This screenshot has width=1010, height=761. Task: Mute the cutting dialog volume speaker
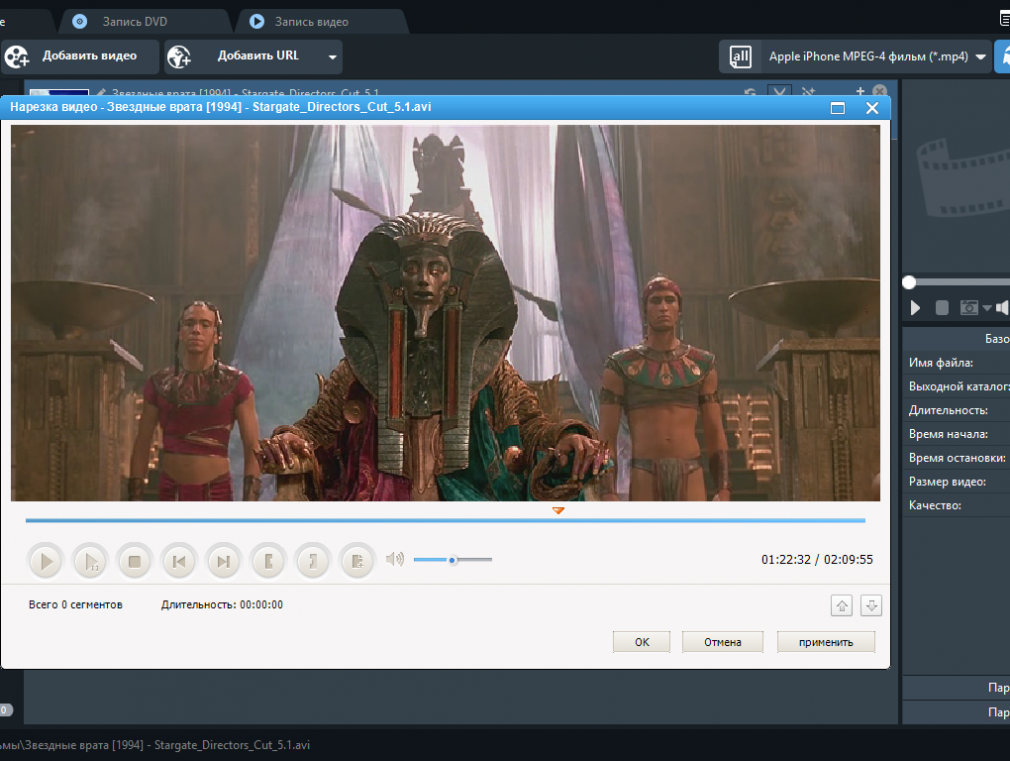coord(395,559)
